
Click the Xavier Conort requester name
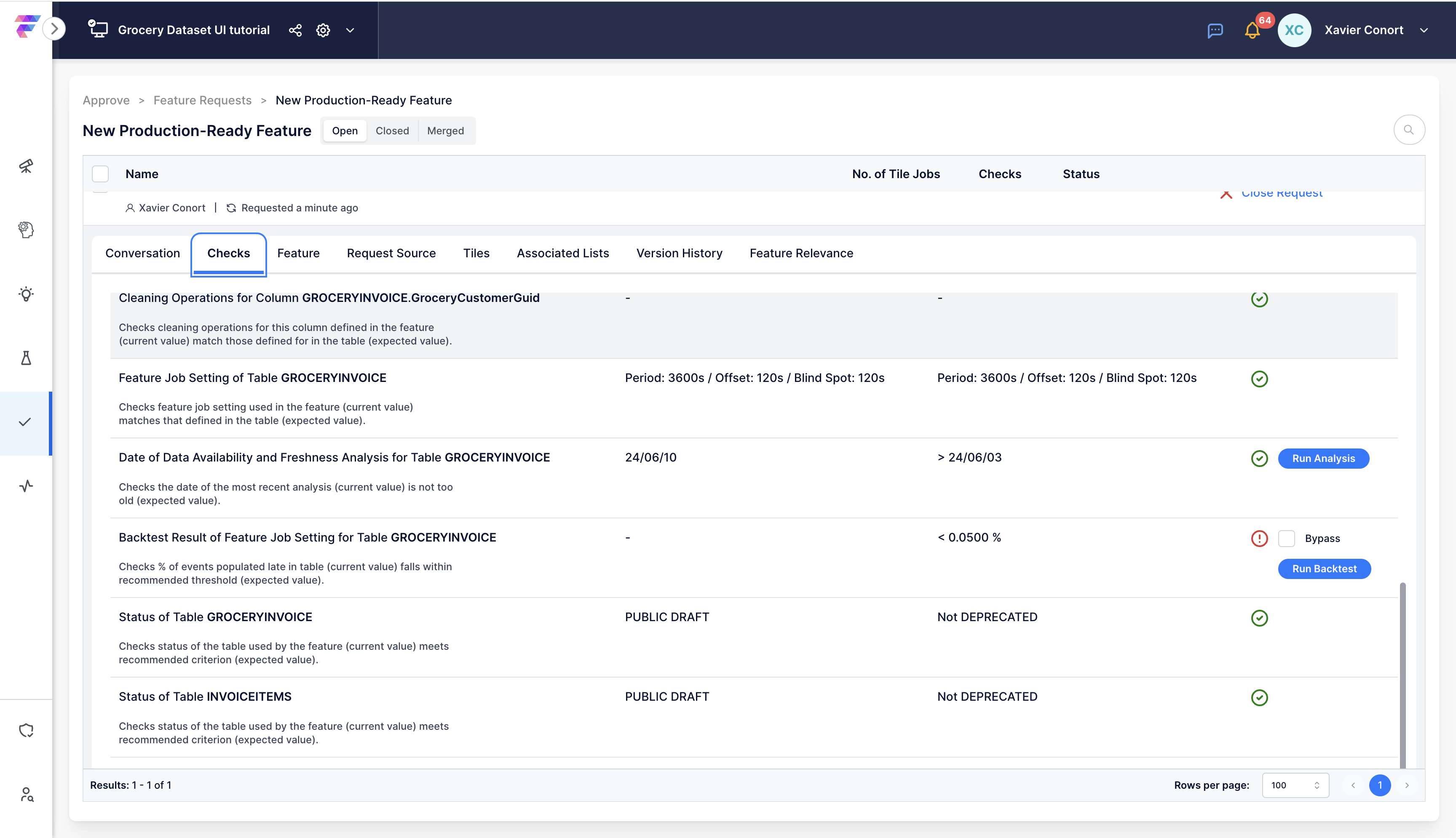click(171, 208)
